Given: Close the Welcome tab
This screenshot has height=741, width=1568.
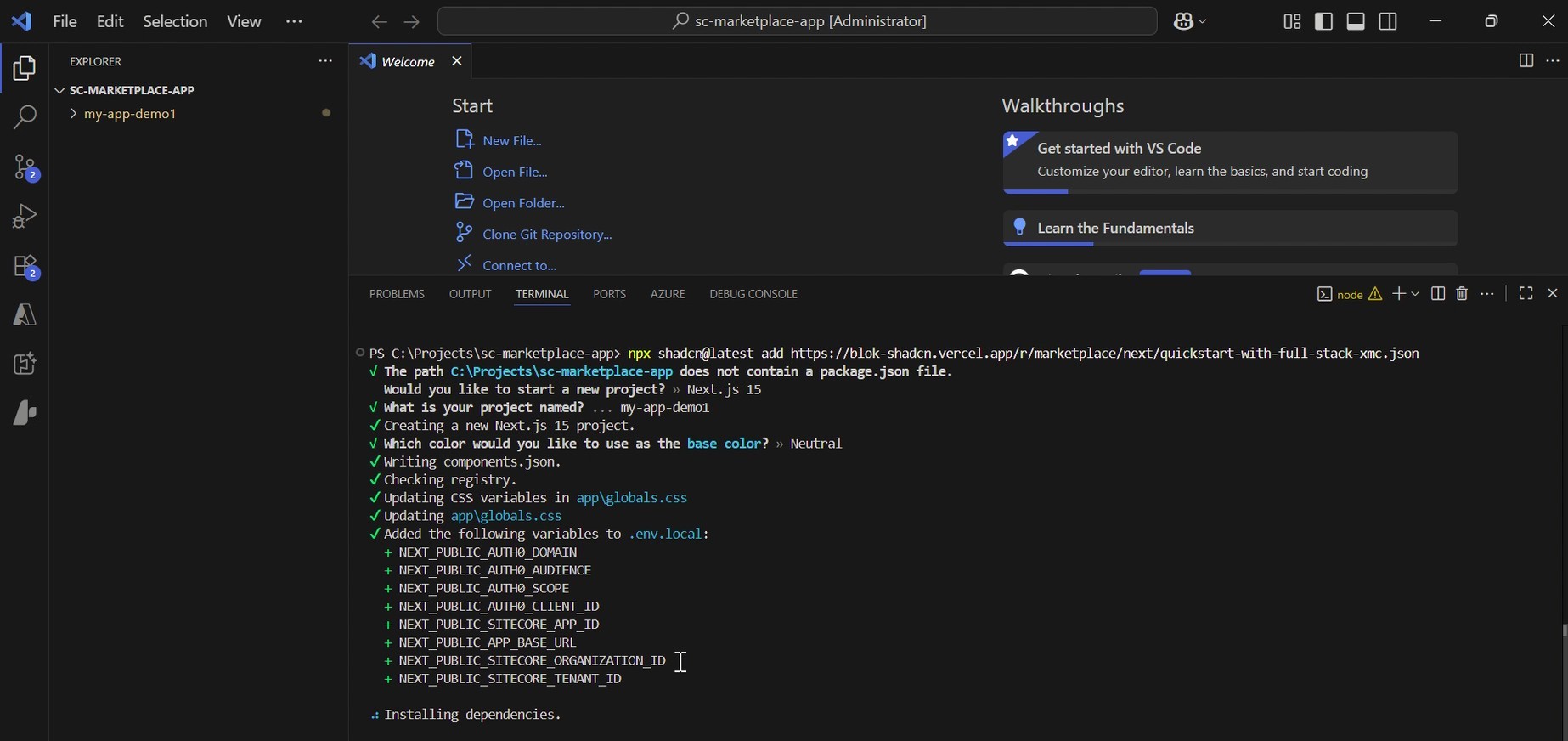Looking at the screenshot, I should click(x=457, y=61).
